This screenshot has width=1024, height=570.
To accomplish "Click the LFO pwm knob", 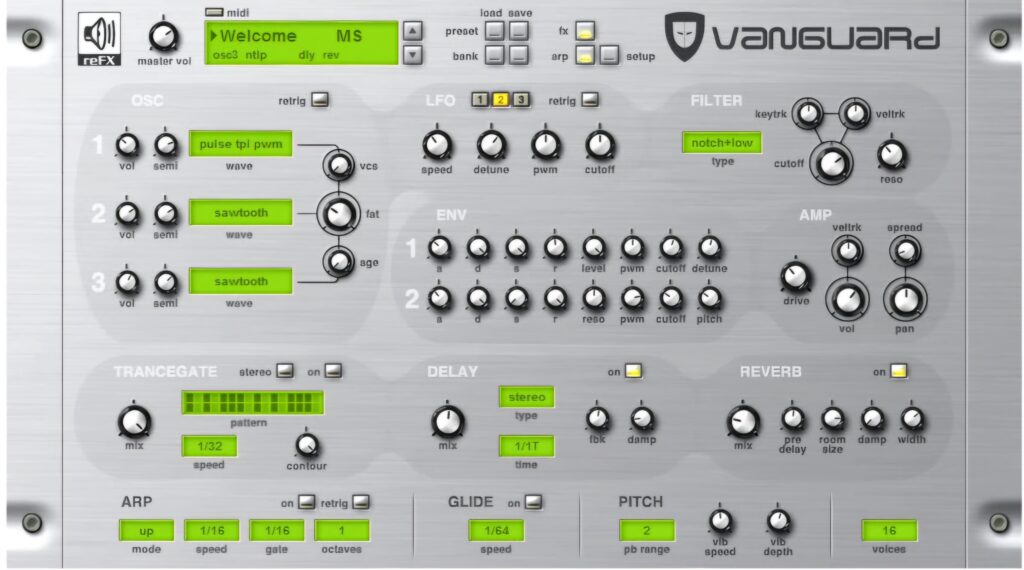I will coord(545,145).
